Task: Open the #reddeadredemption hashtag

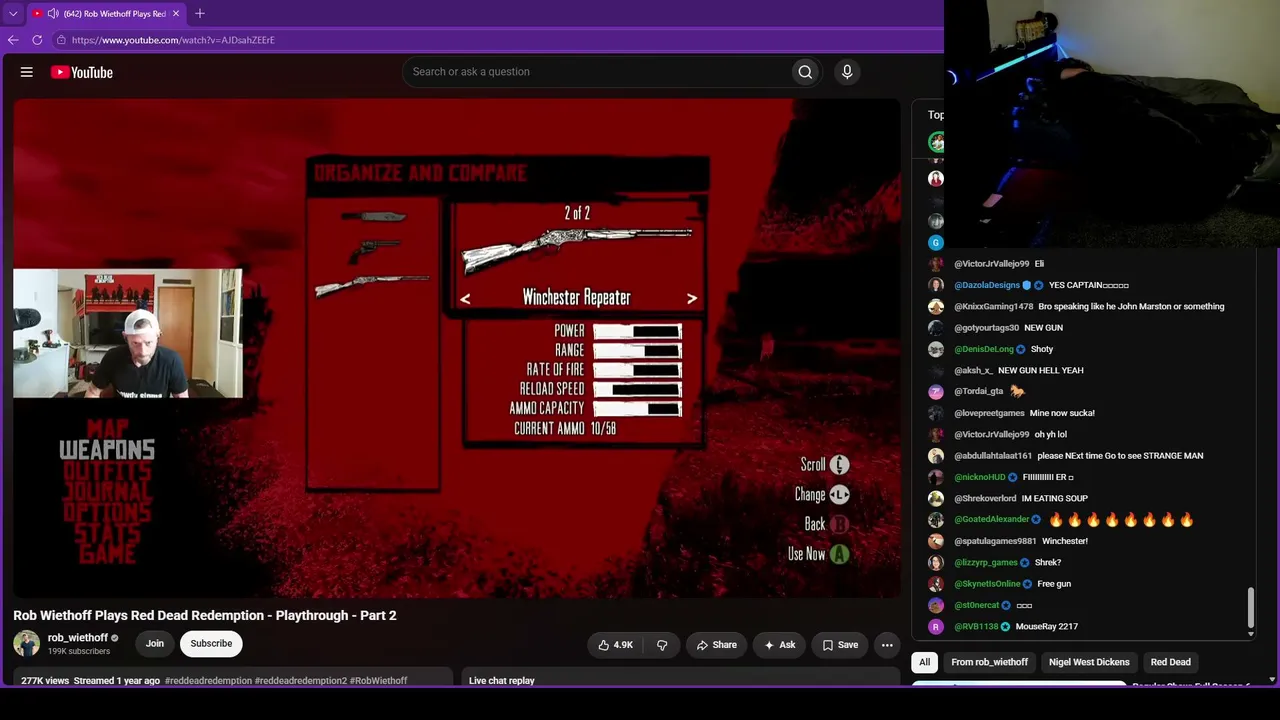Action: [x=208, y=681]
